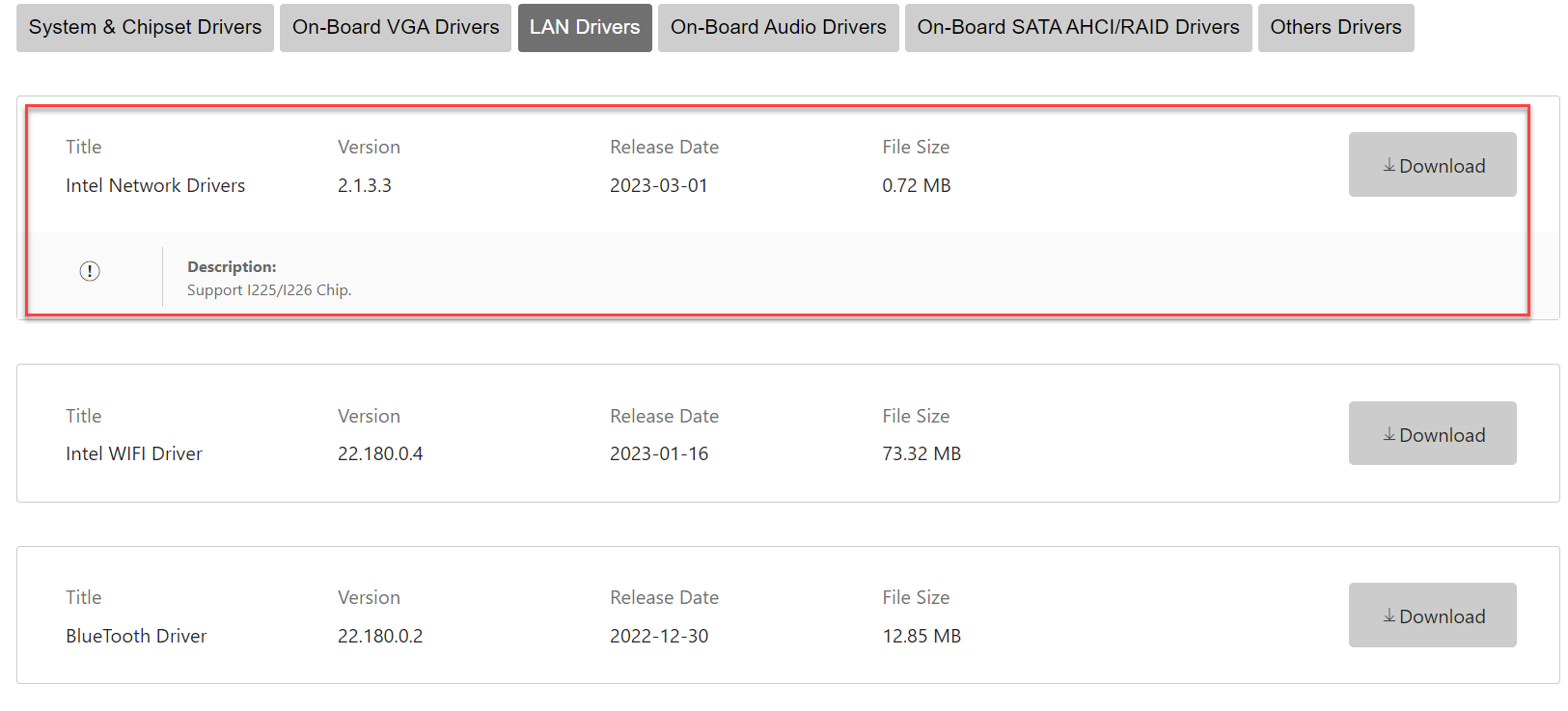Viewport: 1568px width, 711px height.
Task: Click version number 22.180.0.4
Action: [x=380, y=453]
